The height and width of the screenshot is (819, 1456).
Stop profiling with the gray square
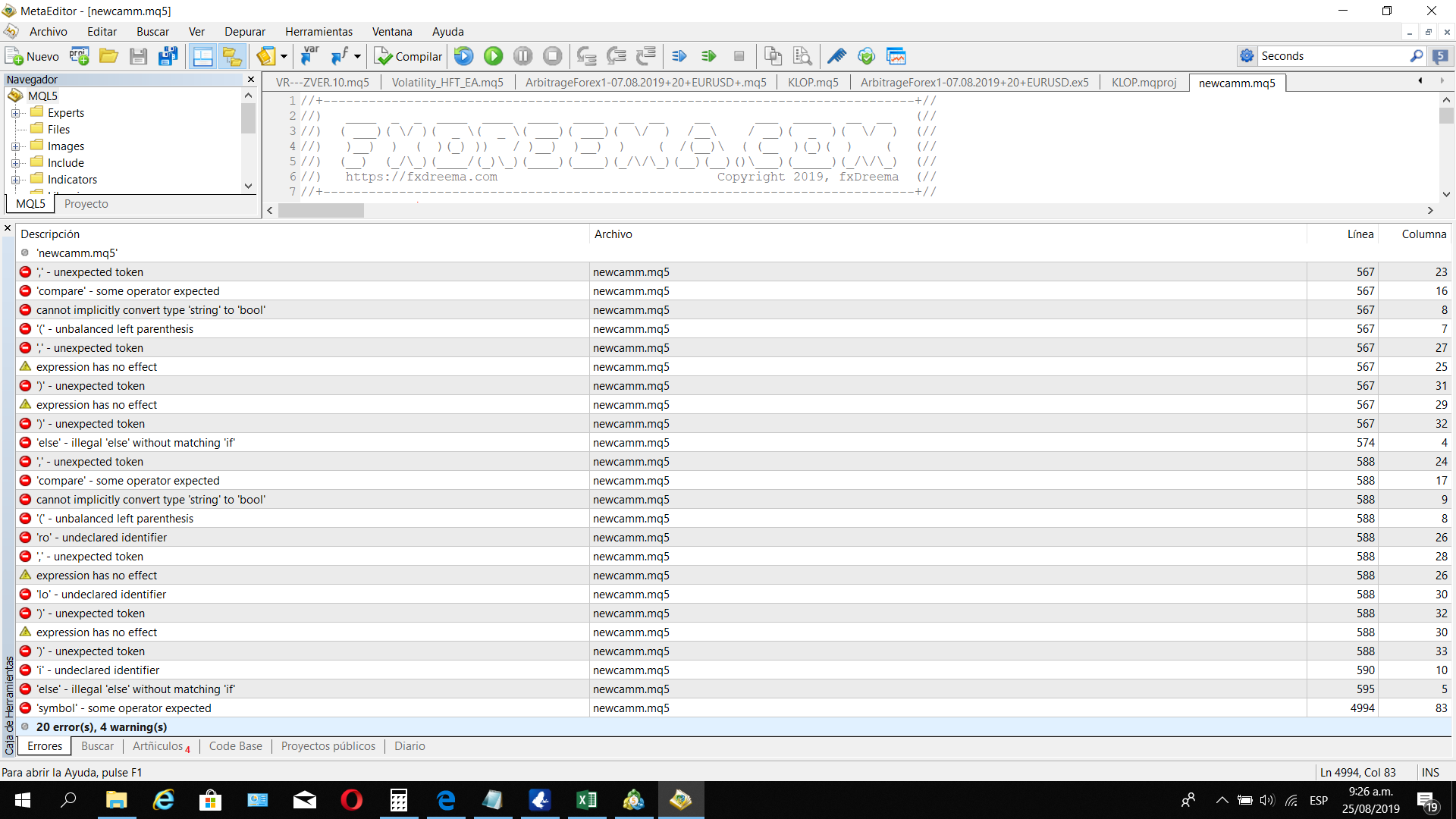click(739, 56)
